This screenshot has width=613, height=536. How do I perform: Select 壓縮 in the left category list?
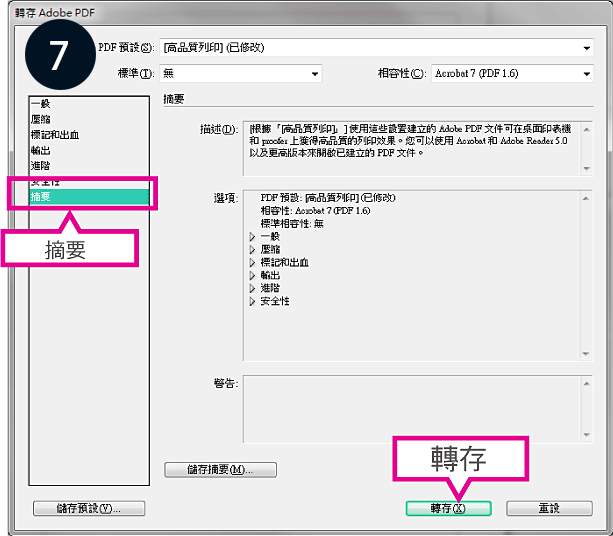click(x=89, y=119)
